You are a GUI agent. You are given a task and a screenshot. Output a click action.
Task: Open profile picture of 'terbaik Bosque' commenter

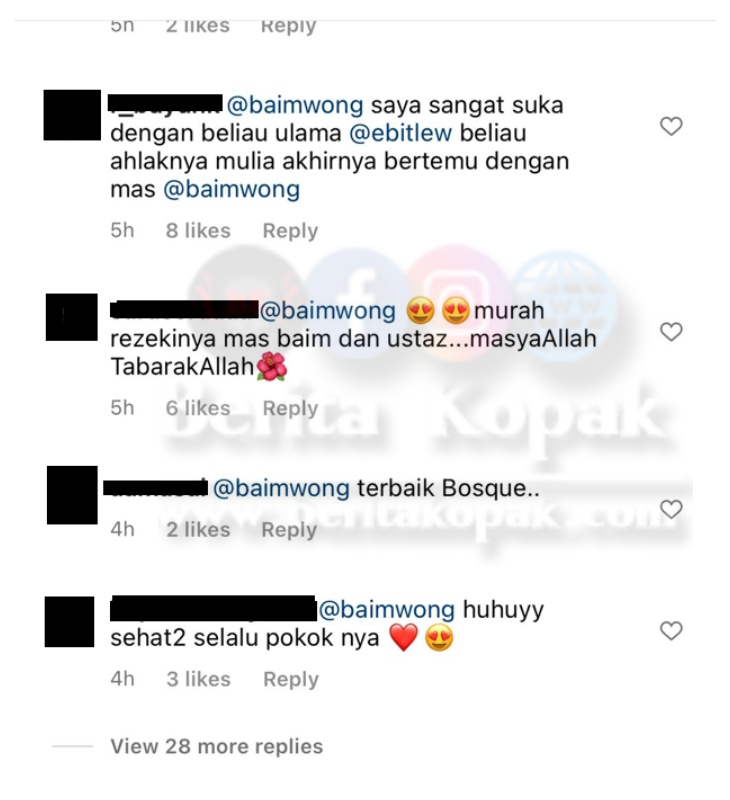coord(72,494)
